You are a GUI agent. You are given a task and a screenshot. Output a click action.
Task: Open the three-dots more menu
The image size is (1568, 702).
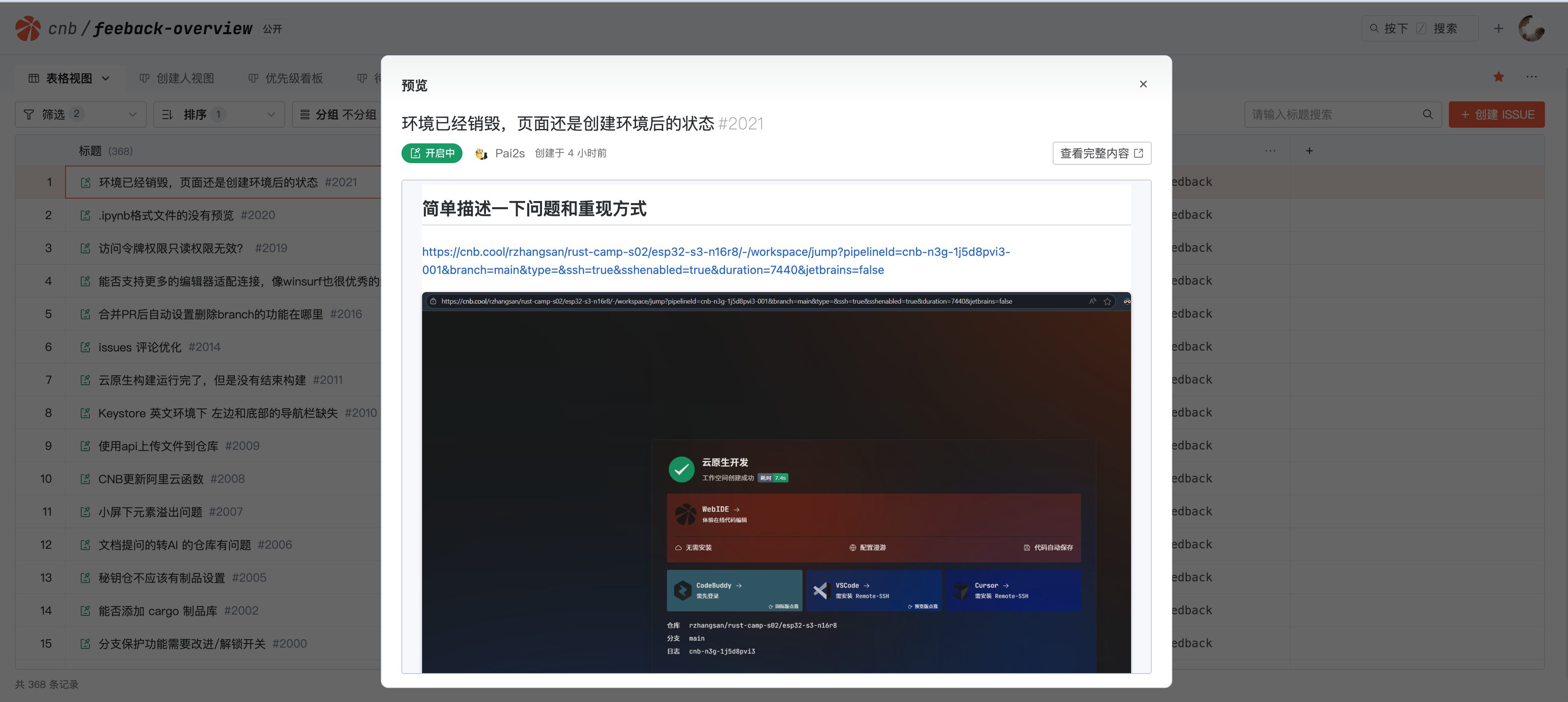tap(1531, 77)
